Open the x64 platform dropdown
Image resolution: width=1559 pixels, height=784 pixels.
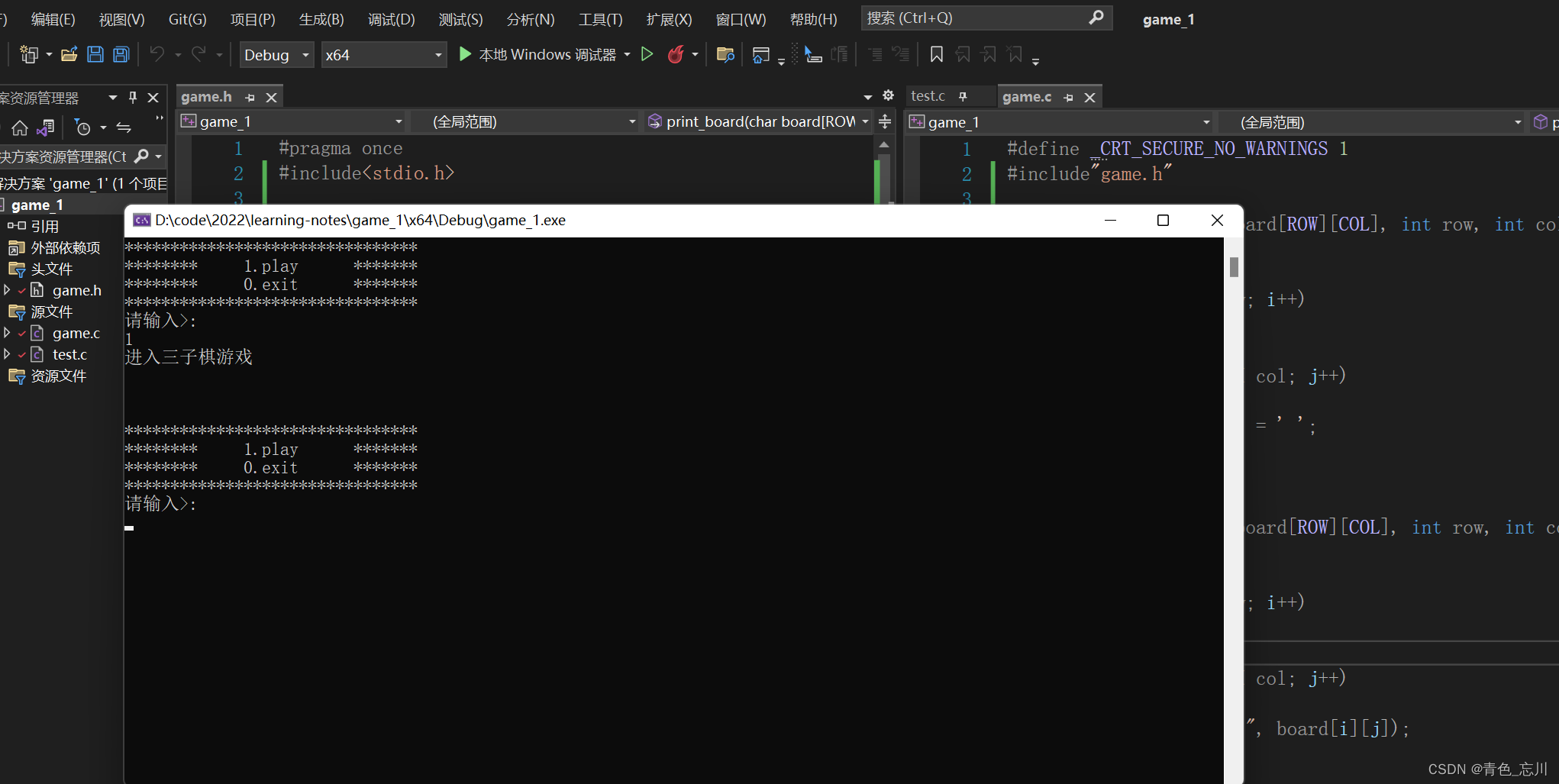coord(384,55)
